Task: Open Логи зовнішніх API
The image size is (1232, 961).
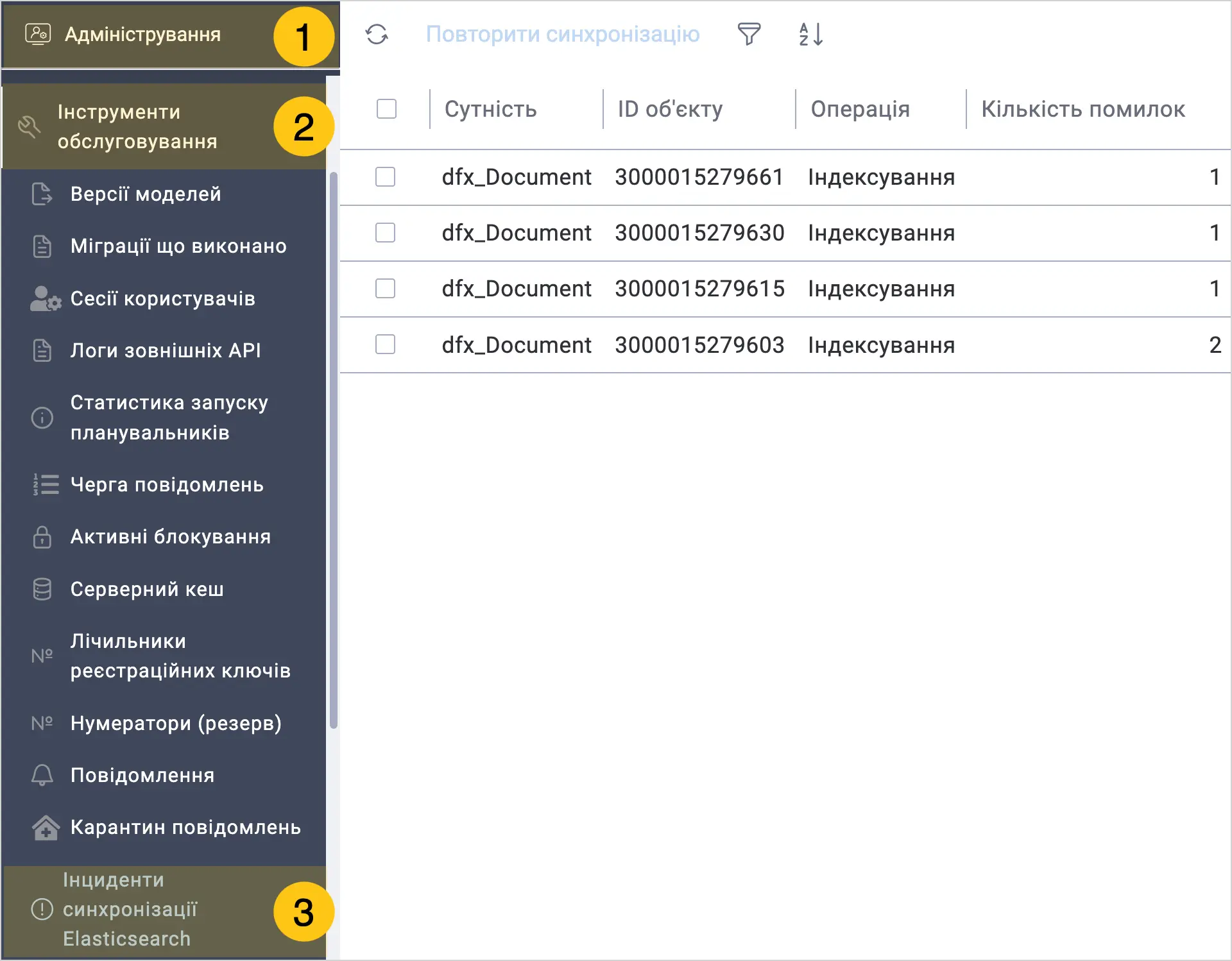Action: tap(164, 350)
